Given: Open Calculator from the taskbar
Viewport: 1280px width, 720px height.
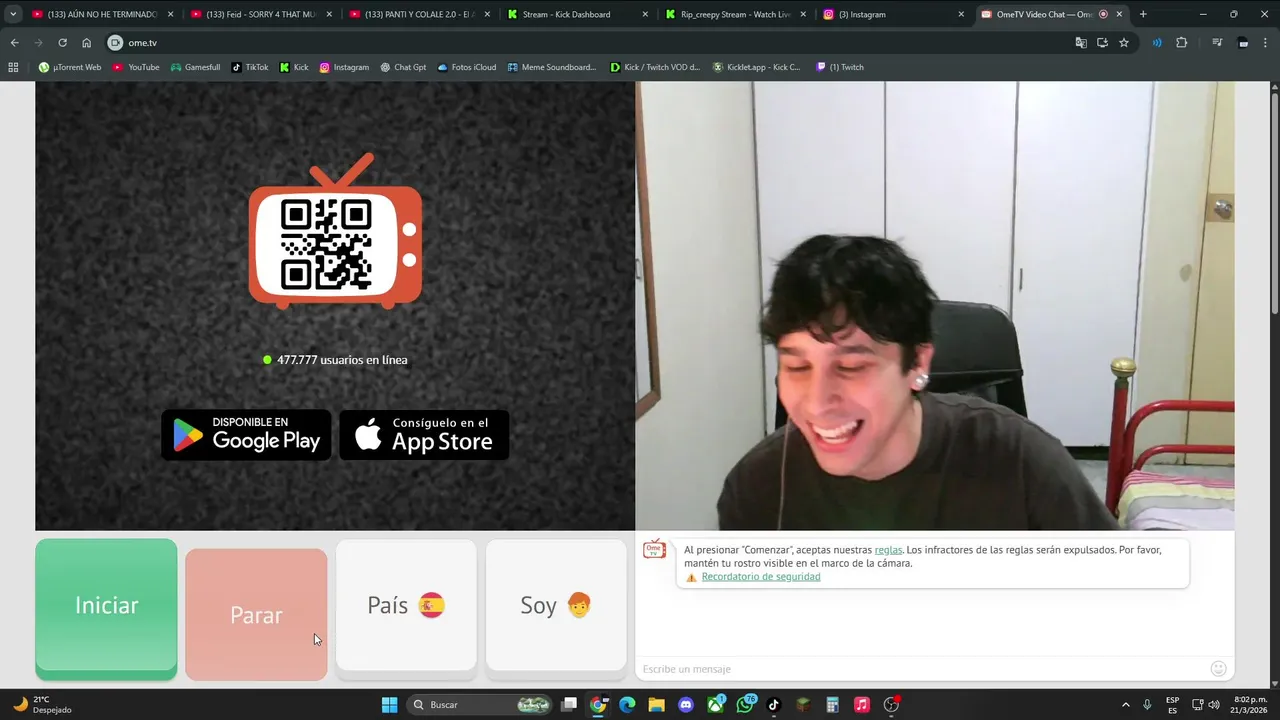Looking at the screenshot, I should [x=832, y=705].
